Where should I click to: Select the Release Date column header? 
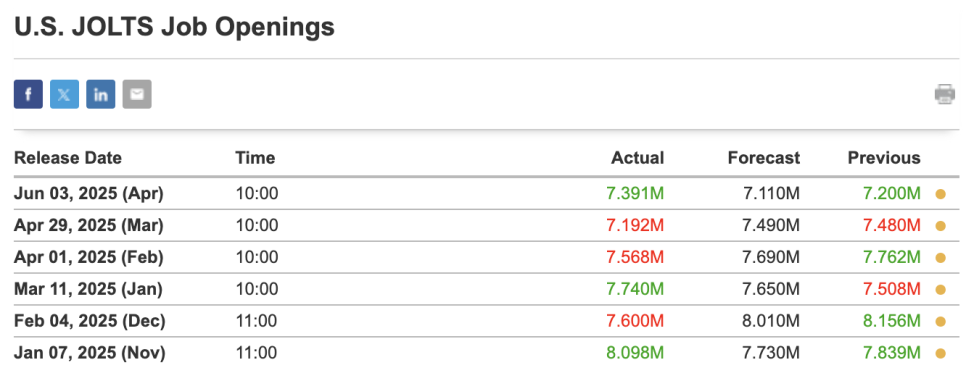coord(68,158)
